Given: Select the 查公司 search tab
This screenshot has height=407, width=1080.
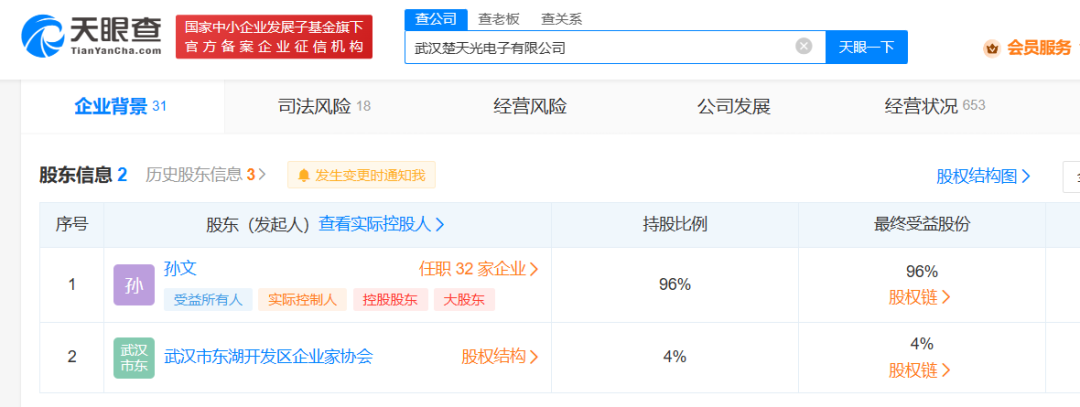Looking at the screenshot, I should coord(435,19).
